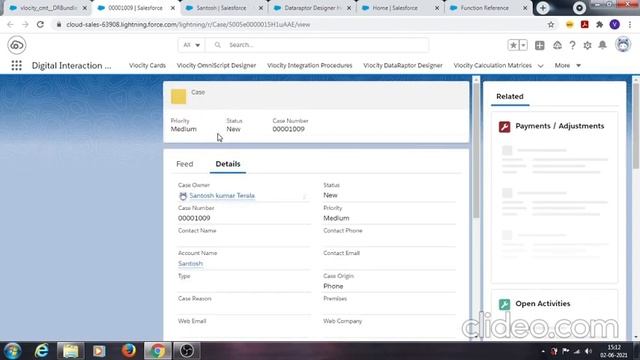Open Vlocity Cards nav tab
The image size is (640, 360).
click(147, 65)
